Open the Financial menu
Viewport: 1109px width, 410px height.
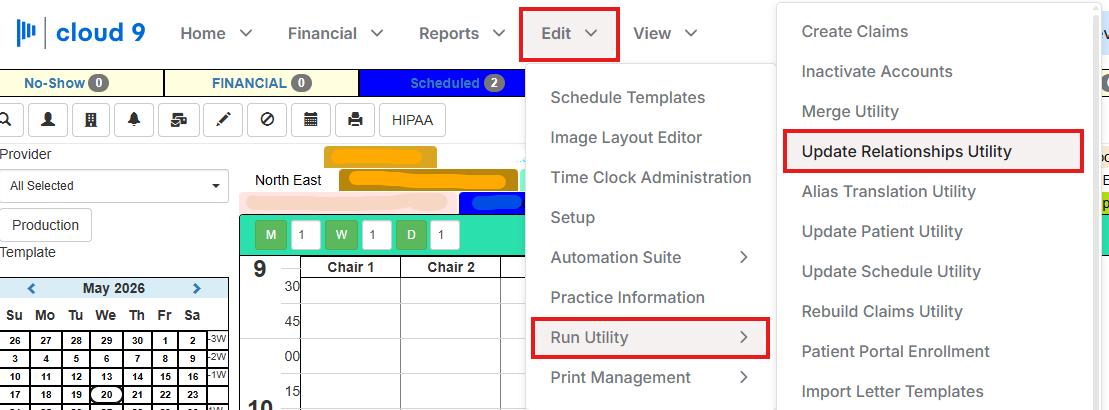[335, 33]
